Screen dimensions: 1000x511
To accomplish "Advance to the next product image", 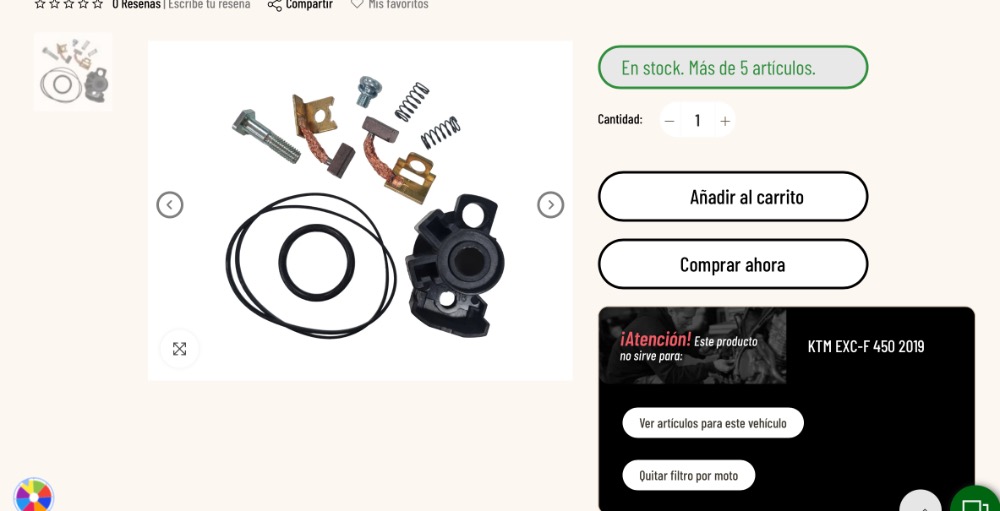I will (550, 205).
